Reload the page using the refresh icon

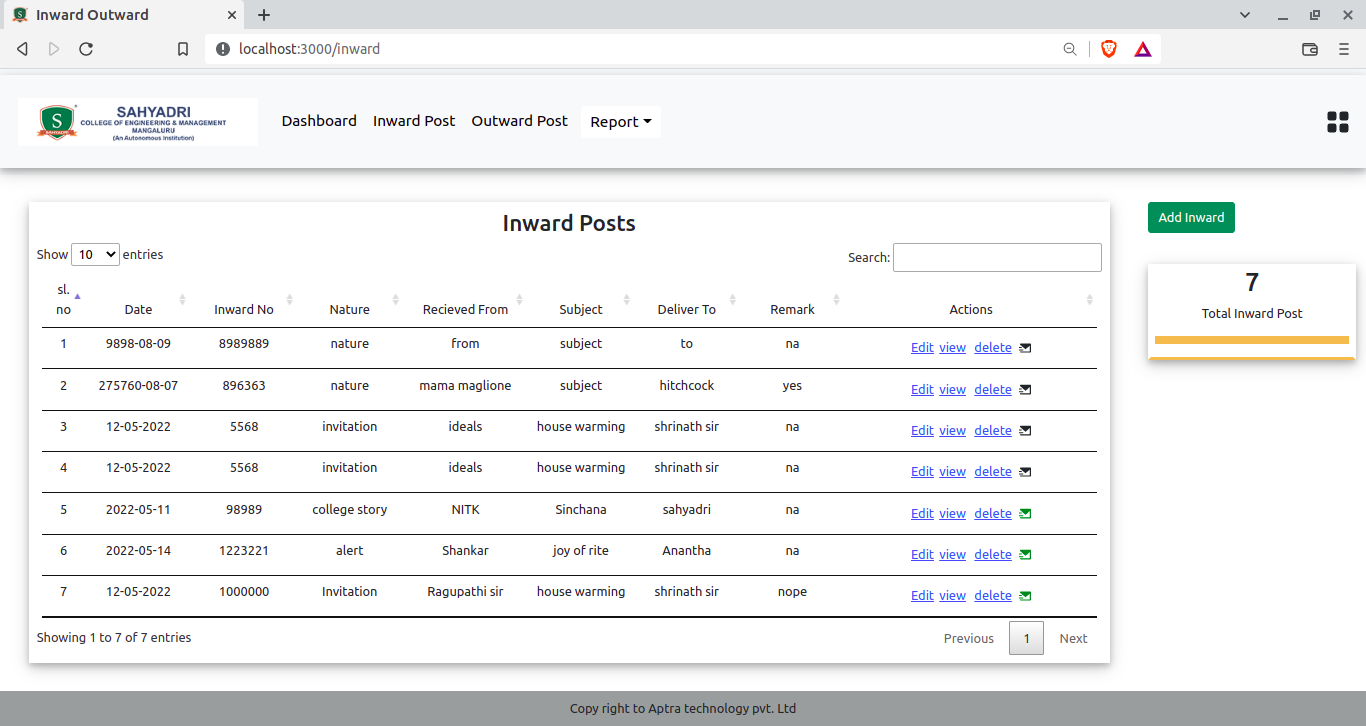pyautogui.click(x=86, y=49)
